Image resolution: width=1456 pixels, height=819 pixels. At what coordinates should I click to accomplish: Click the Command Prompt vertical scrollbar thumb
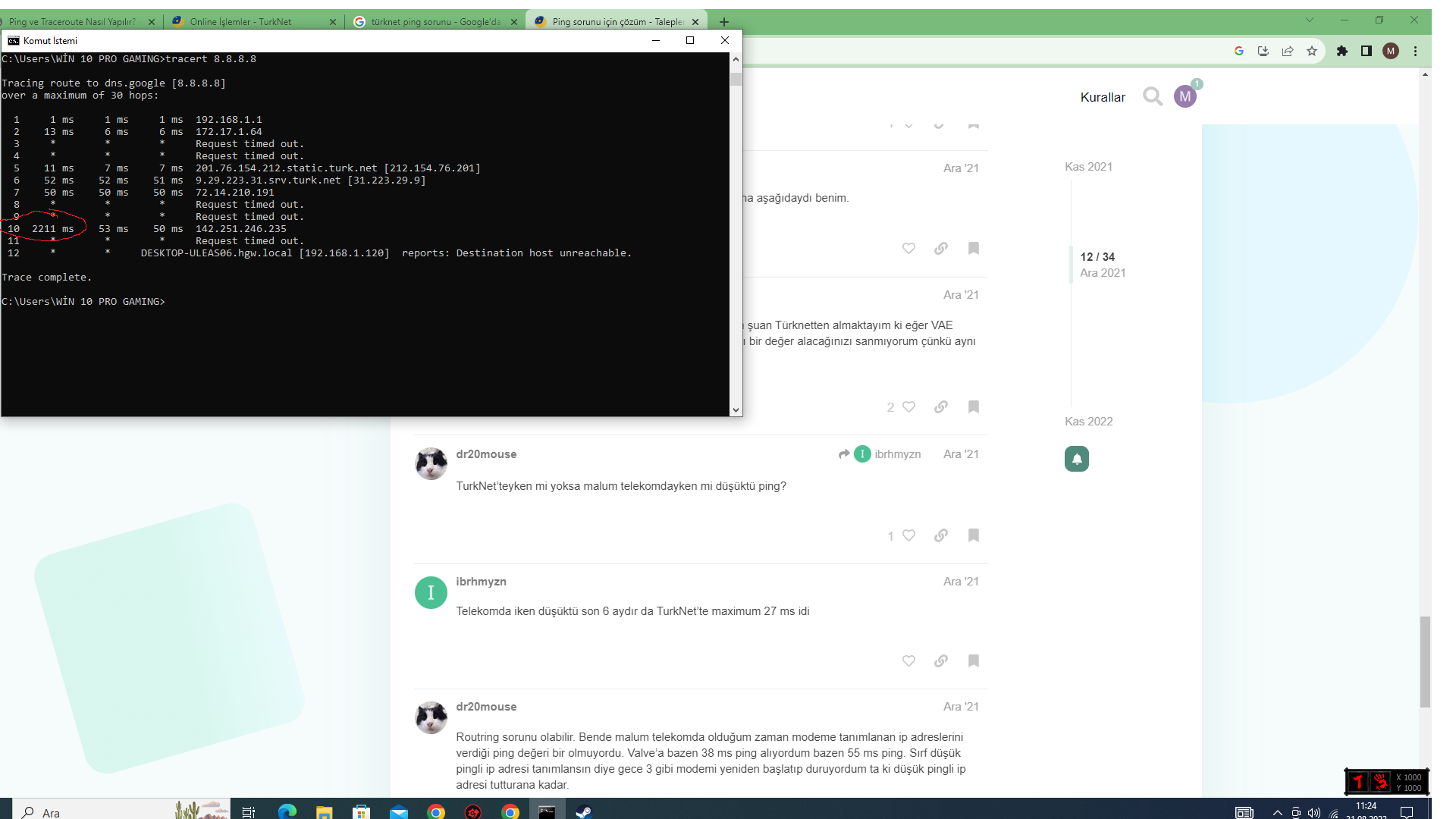pos(736,79)
